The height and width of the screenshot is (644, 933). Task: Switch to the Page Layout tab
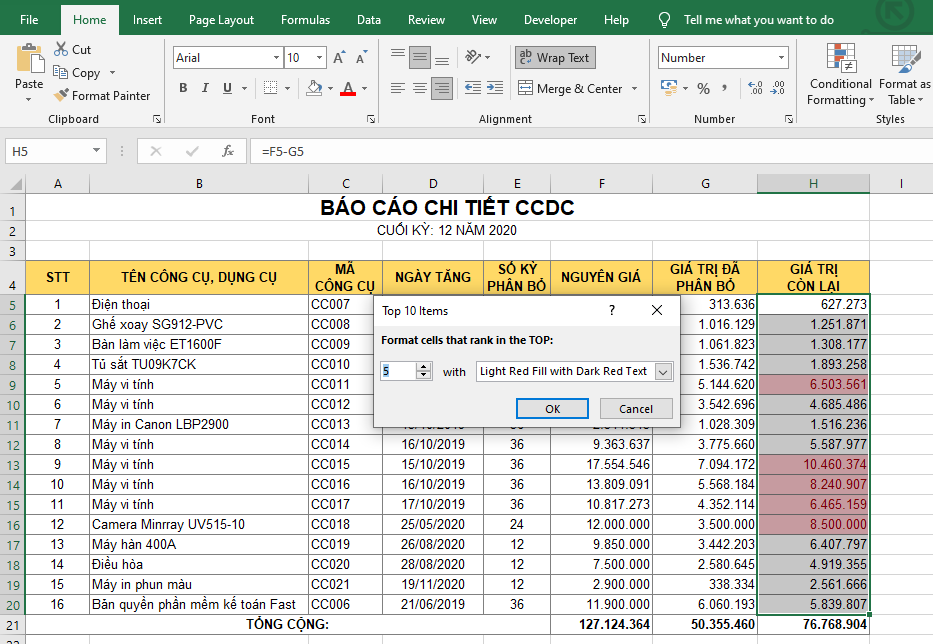click(221, 19)
